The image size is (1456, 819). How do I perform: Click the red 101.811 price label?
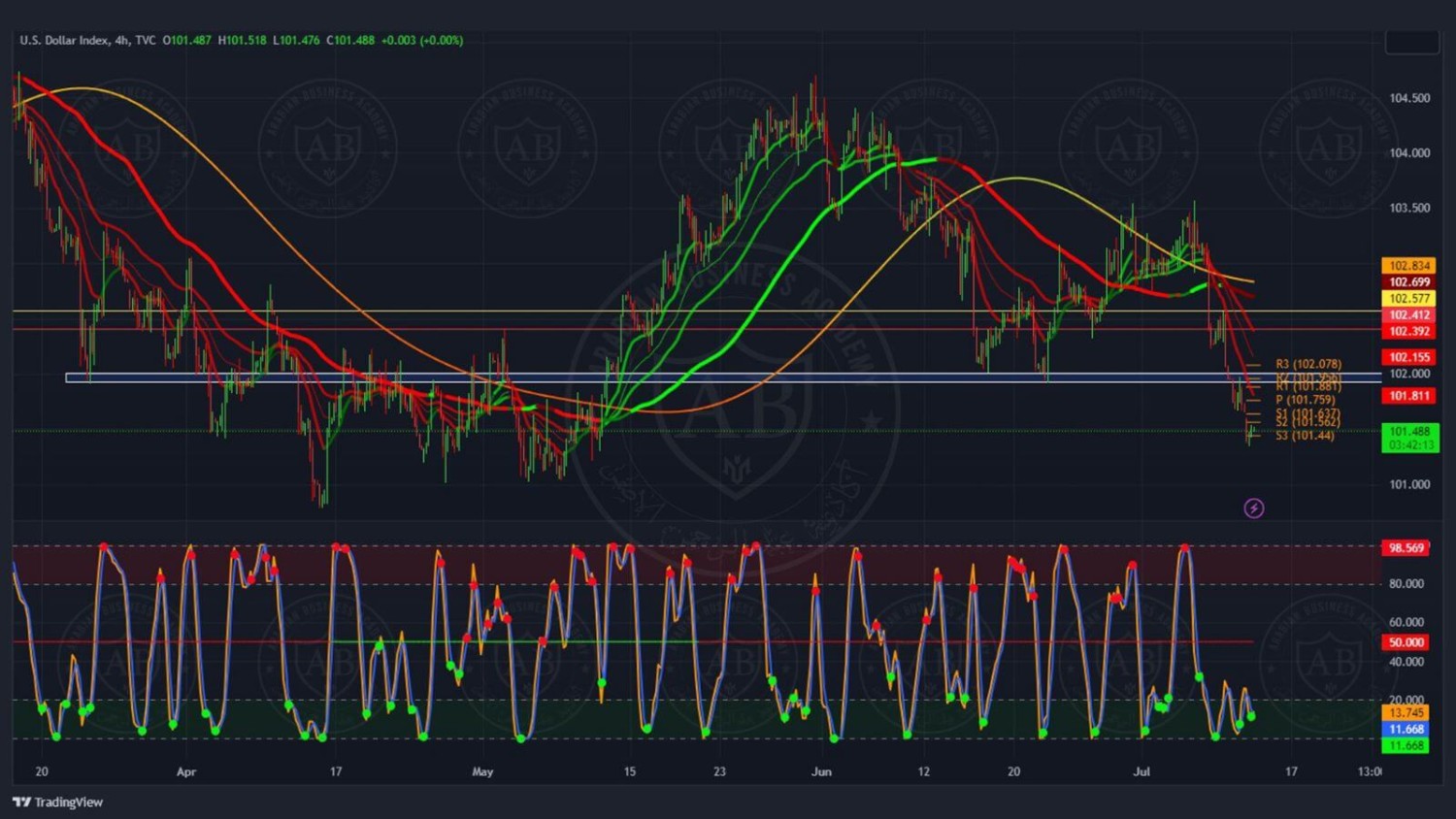click(1408, 396)
